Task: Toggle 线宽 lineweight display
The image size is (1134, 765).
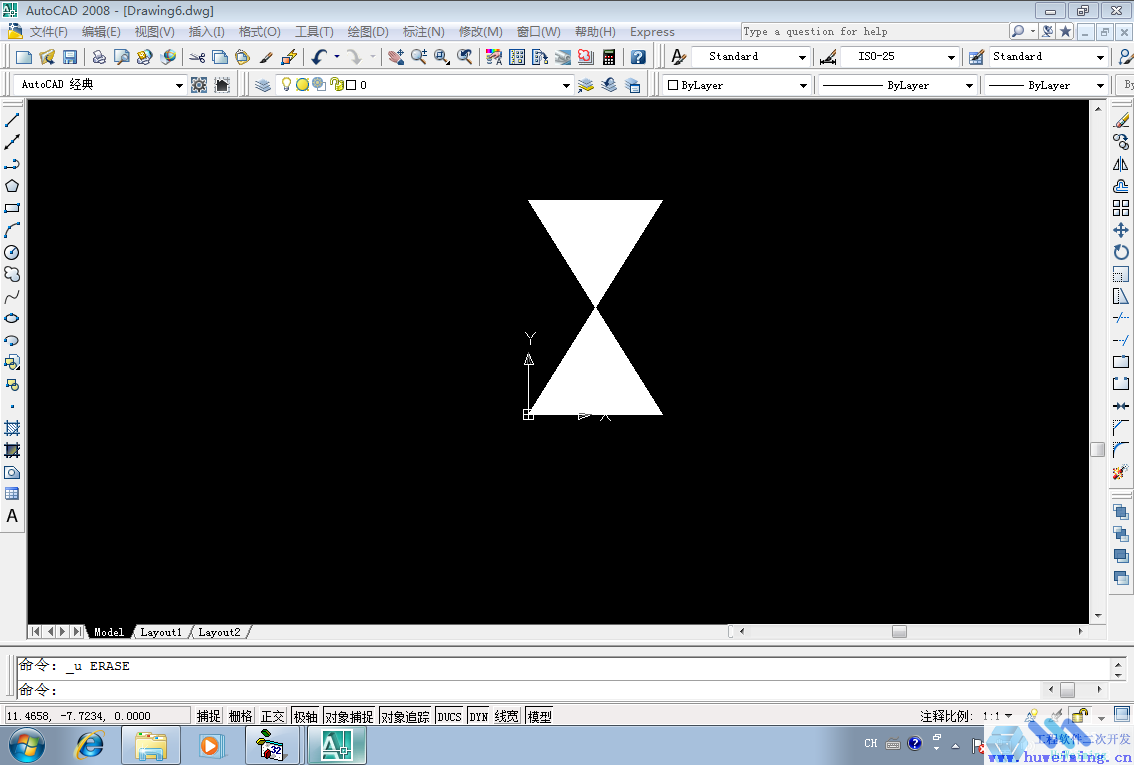Action: 506,716
